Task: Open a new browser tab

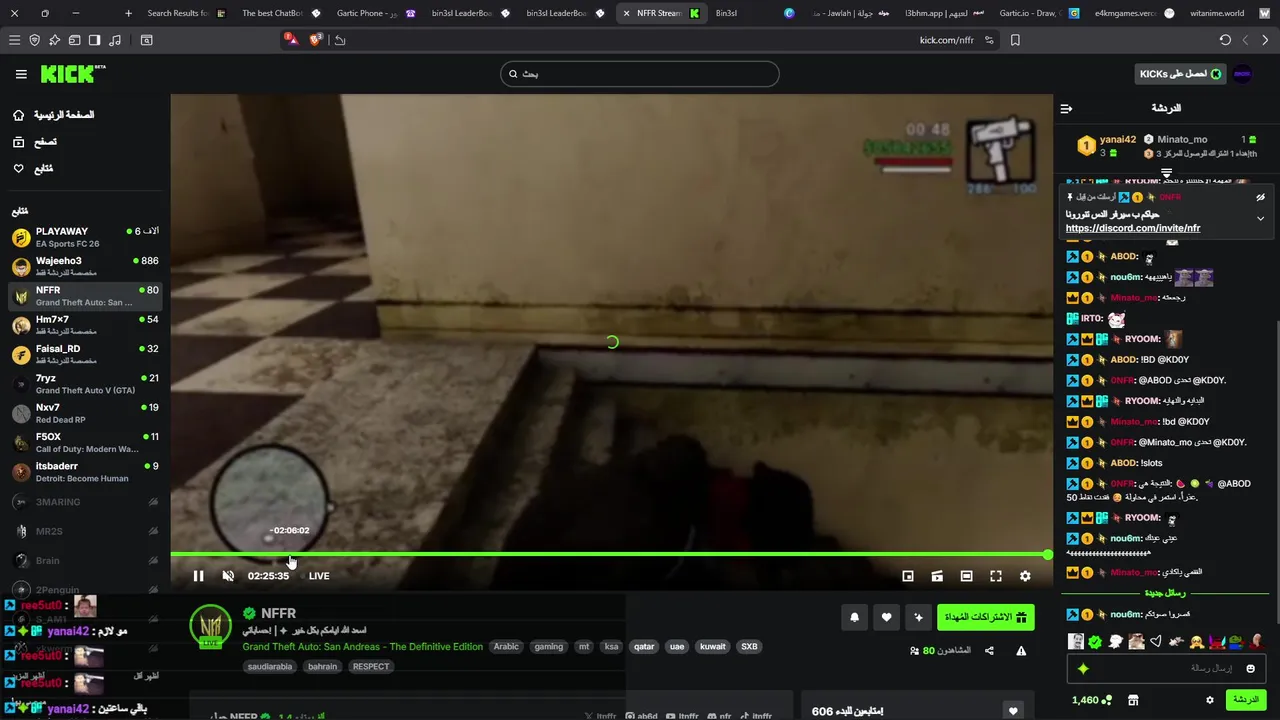Action: [x=128, y=13]
